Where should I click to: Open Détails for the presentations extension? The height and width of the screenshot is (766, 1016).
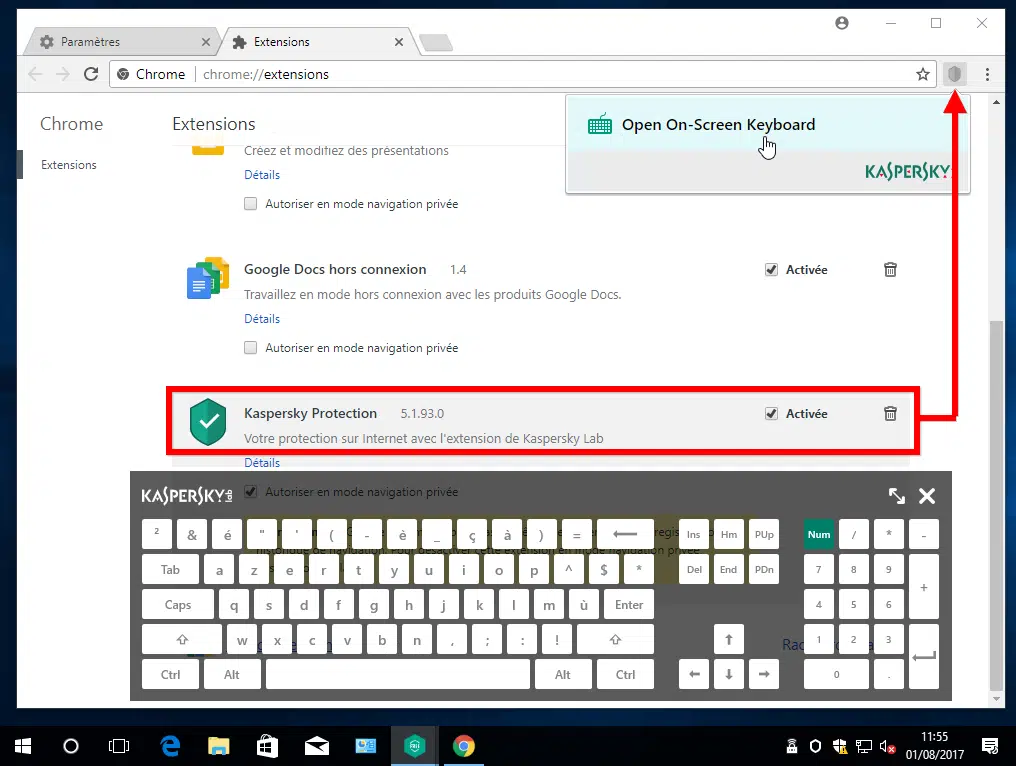(262, 175)
